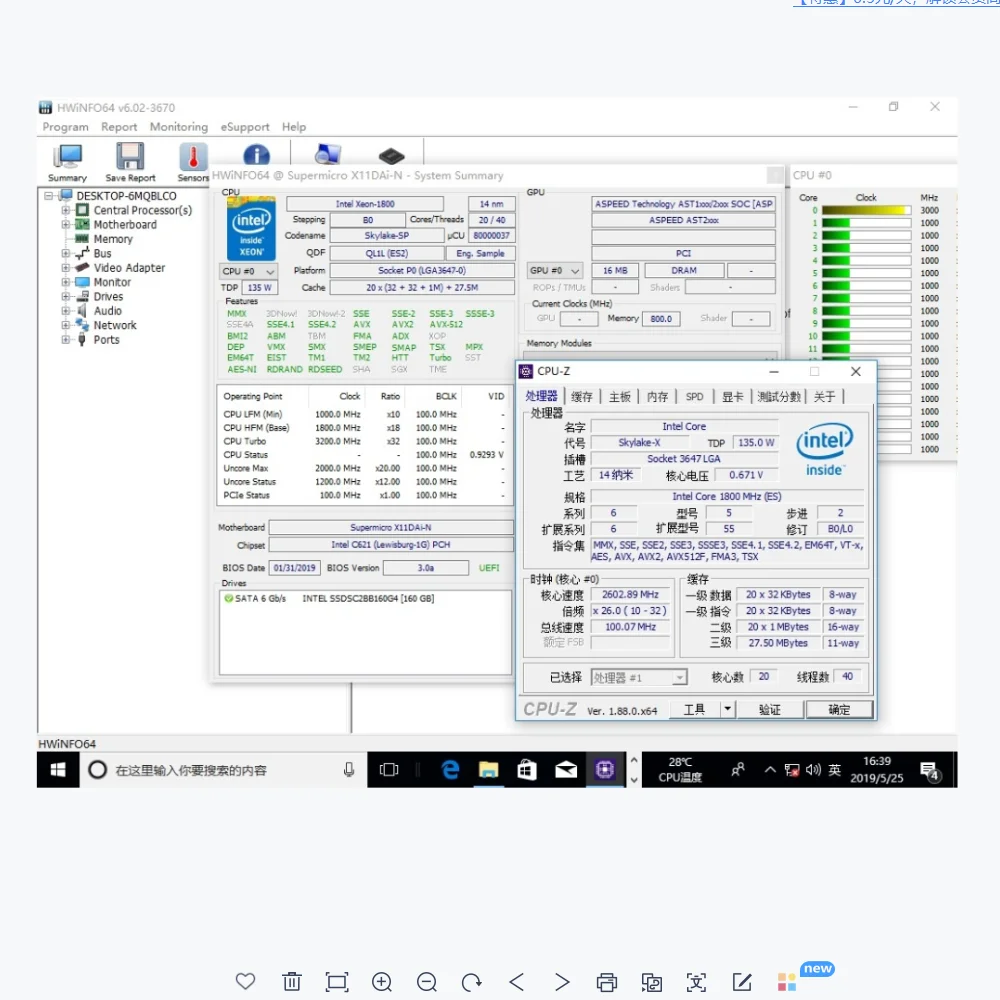Open the Mail app from the taskbar
This screenshot has width=1000, height=1000.
pyautogui.click(x=566, y=770)
